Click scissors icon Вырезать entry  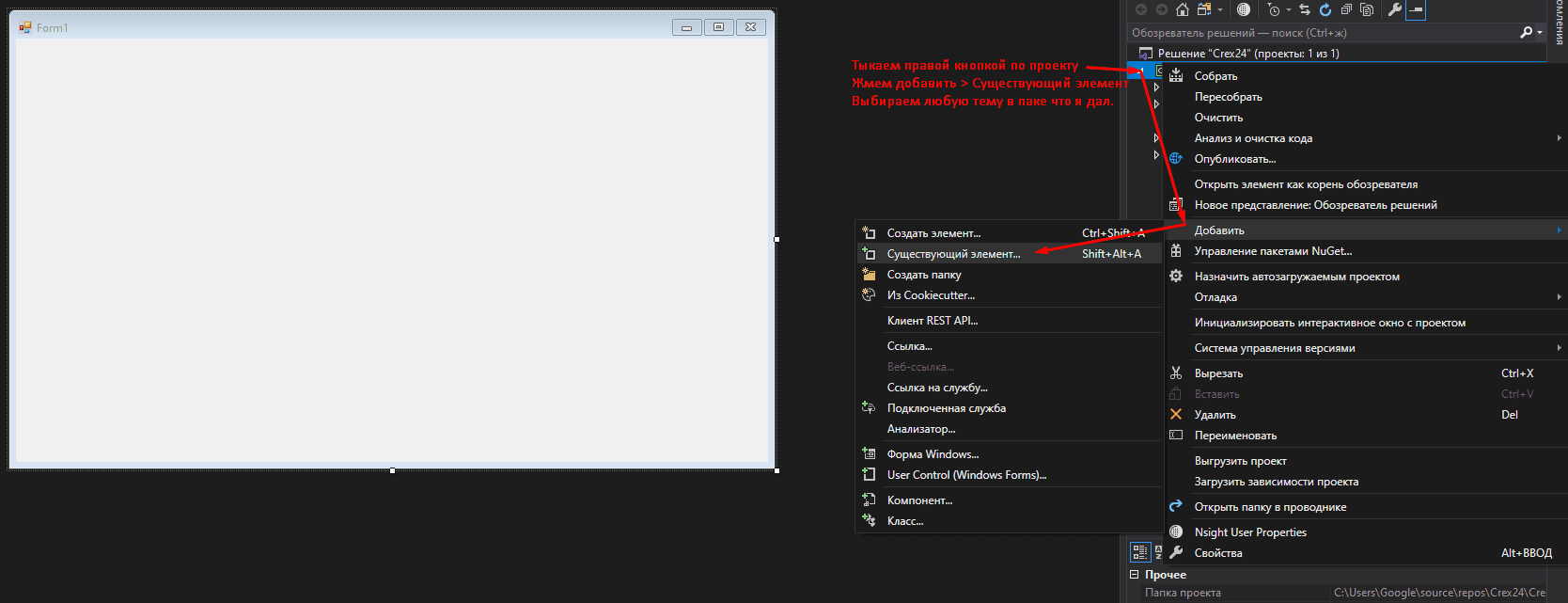[x=1176, y=373]
